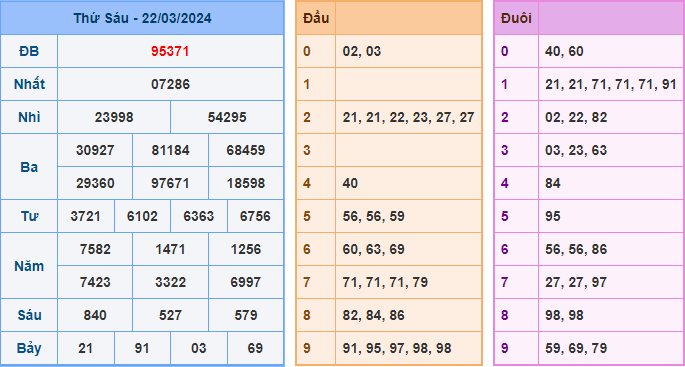Click the 'Nhất' row label

click(29, 84)
